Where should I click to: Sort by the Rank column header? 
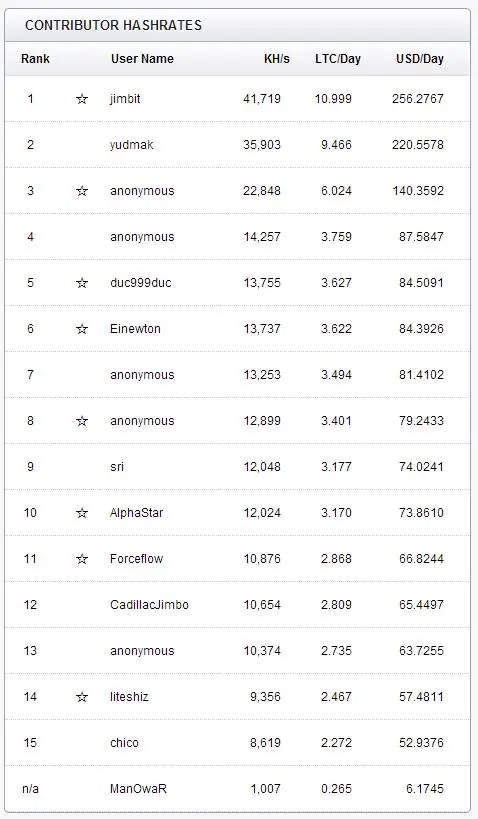[x=36, y=58]
